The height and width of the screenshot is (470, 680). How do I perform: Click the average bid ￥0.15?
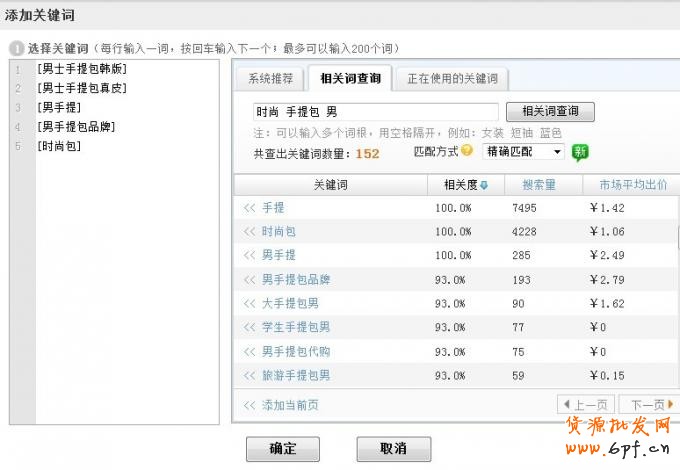[x=607, y=375]
